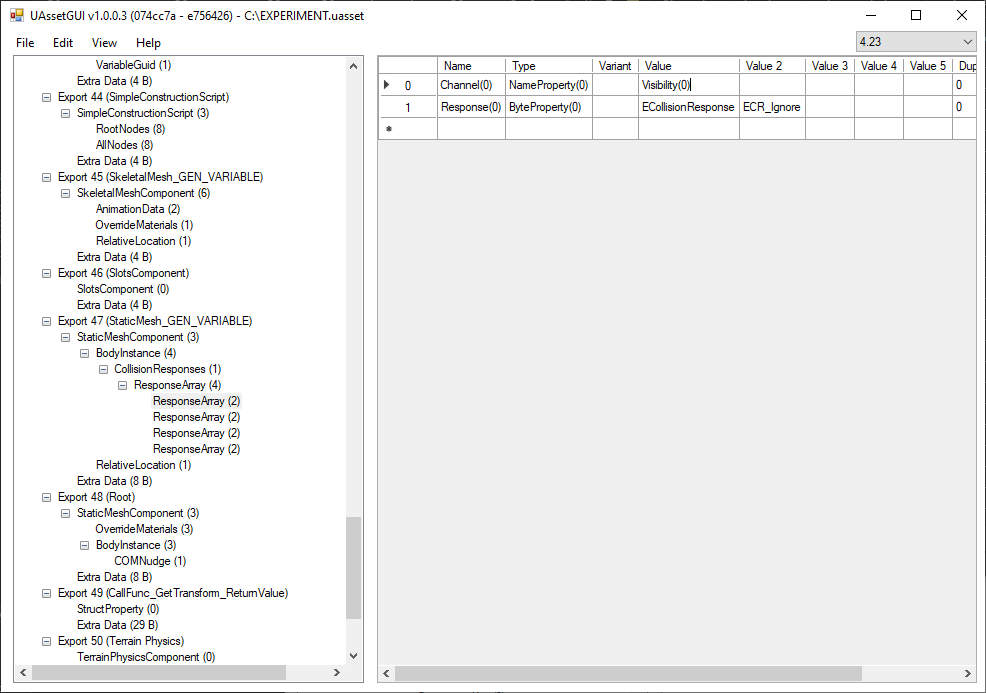986x693 pixels.
Task: Click the ECollisionResponse value cell
Action: pyautogui.click(x=689, y=107)
